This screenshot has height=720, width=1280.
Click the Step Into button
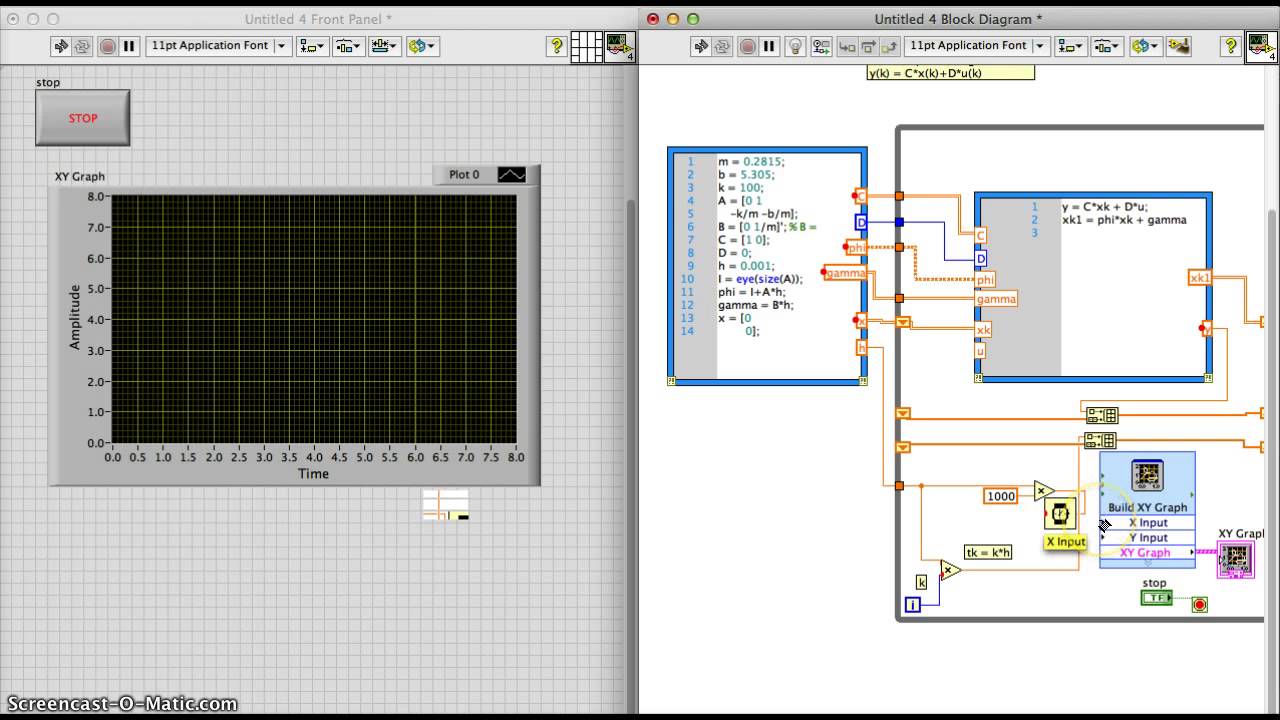pos(846,46)
